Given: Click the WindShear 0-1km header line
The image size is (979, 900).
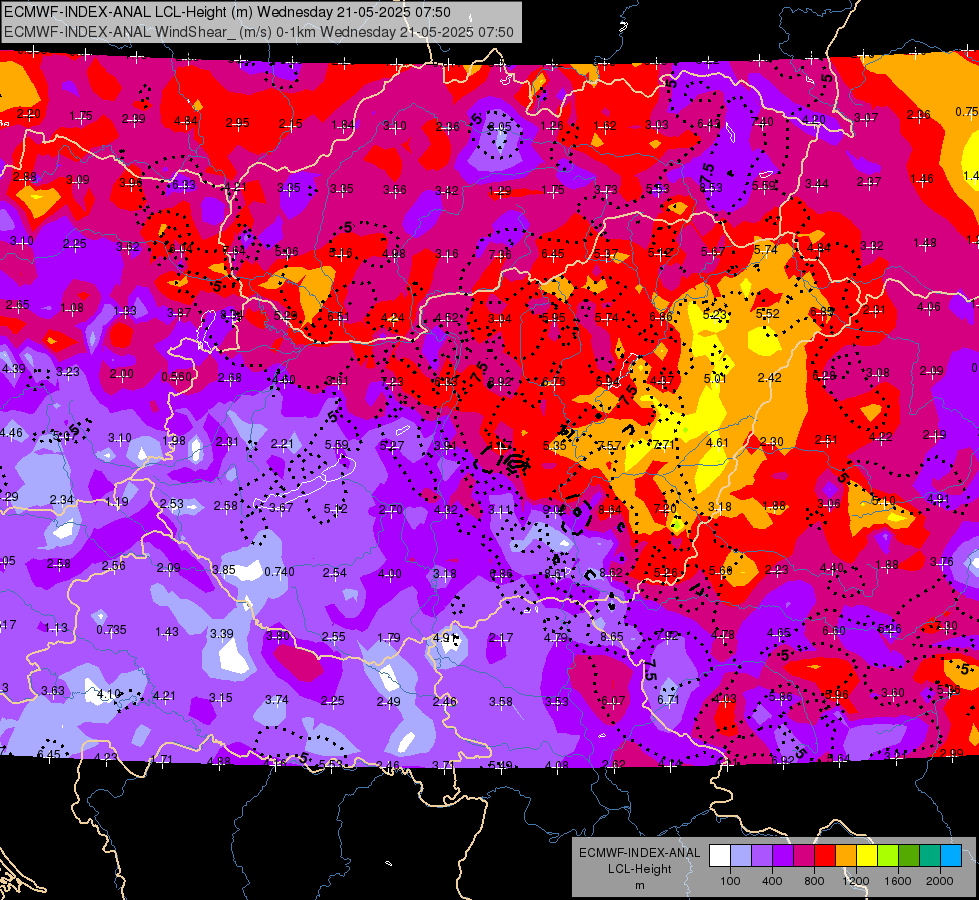Looking at the screenshot, I should coord(259,32).
